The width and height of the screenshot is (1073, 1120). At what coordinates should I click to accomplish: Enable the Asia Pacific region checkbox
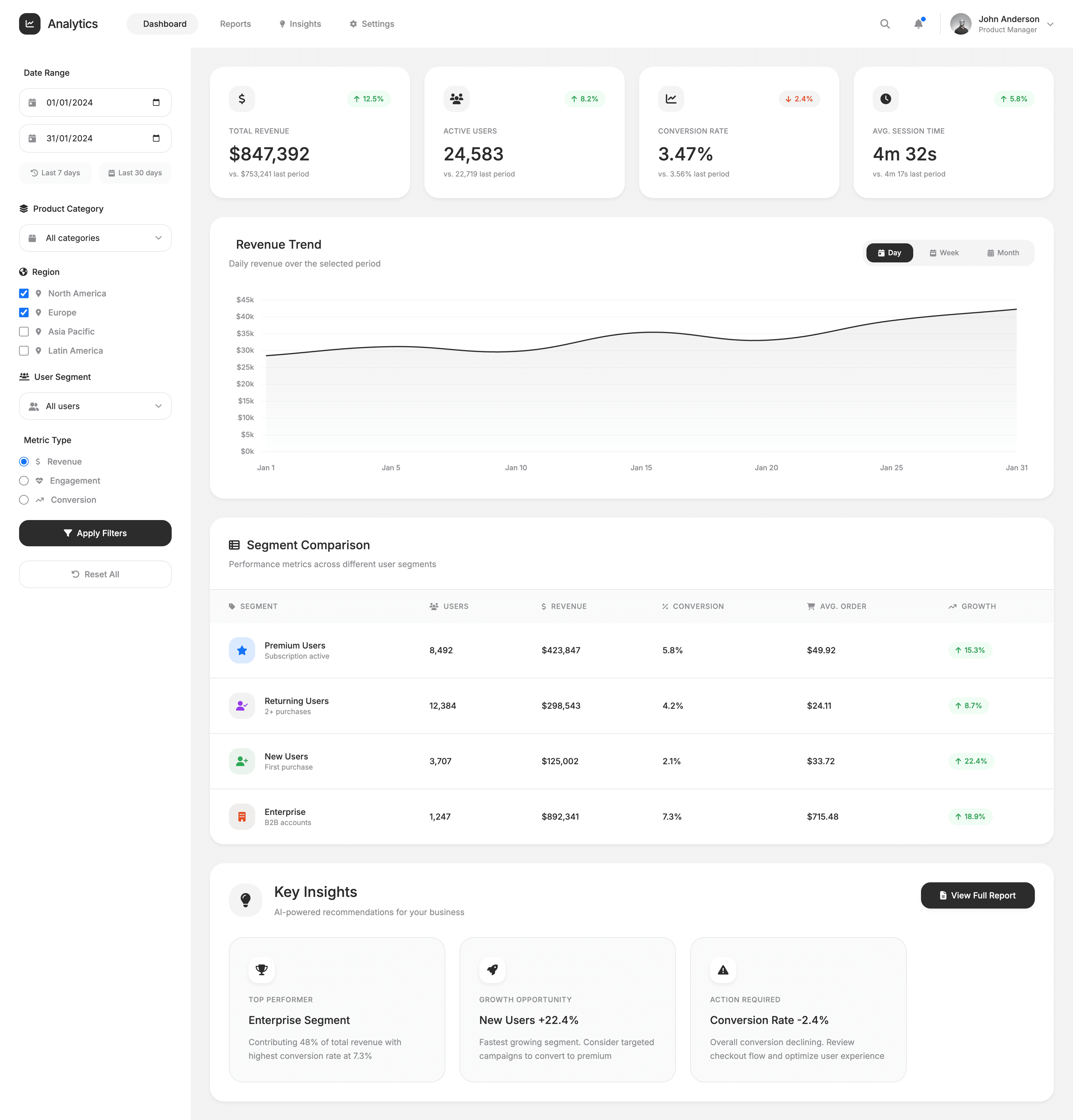[x=24, y=331]
